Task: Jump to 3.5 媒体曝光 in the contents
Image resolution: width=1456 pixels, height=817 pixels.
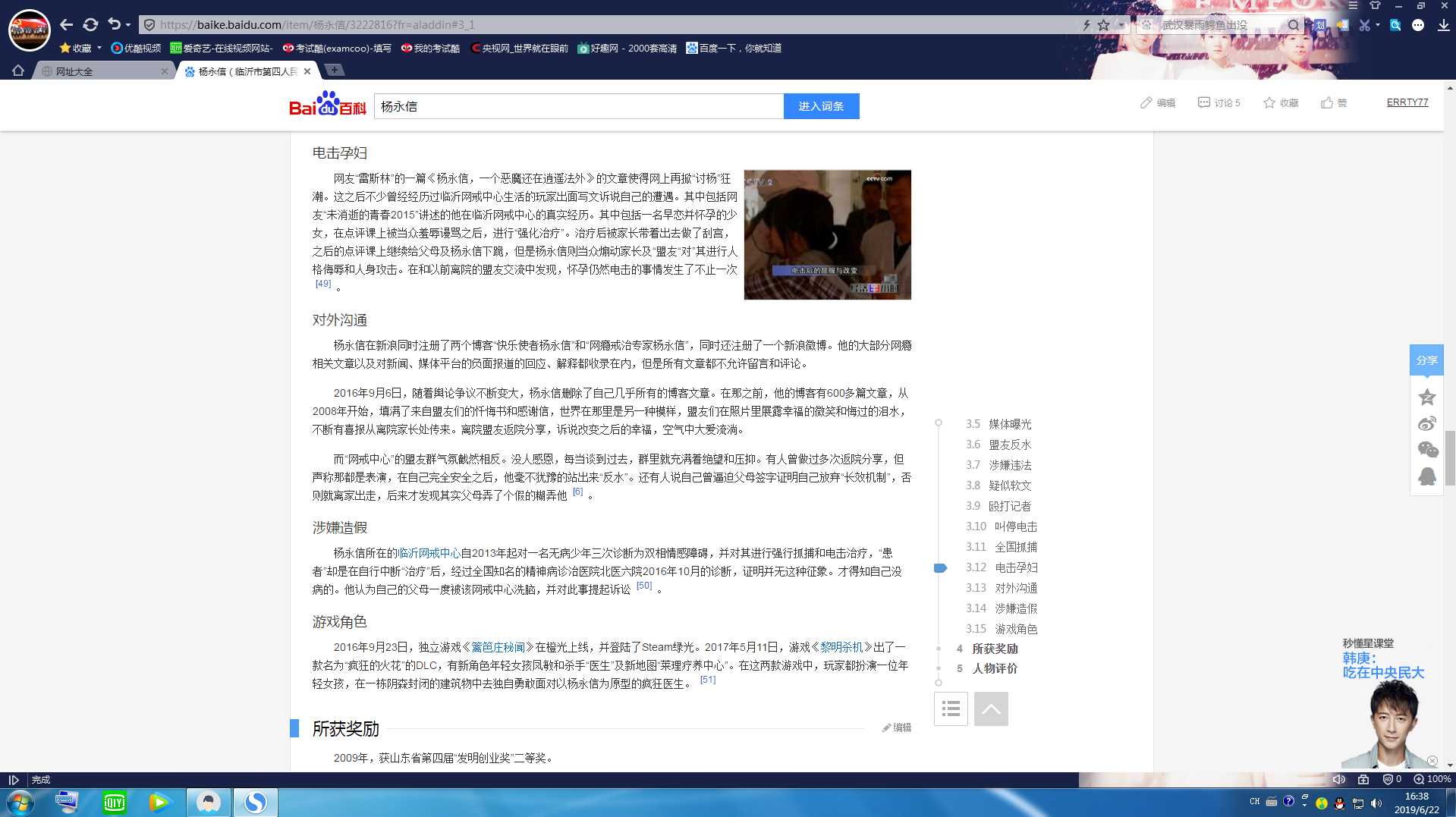Action: point(998,424)
